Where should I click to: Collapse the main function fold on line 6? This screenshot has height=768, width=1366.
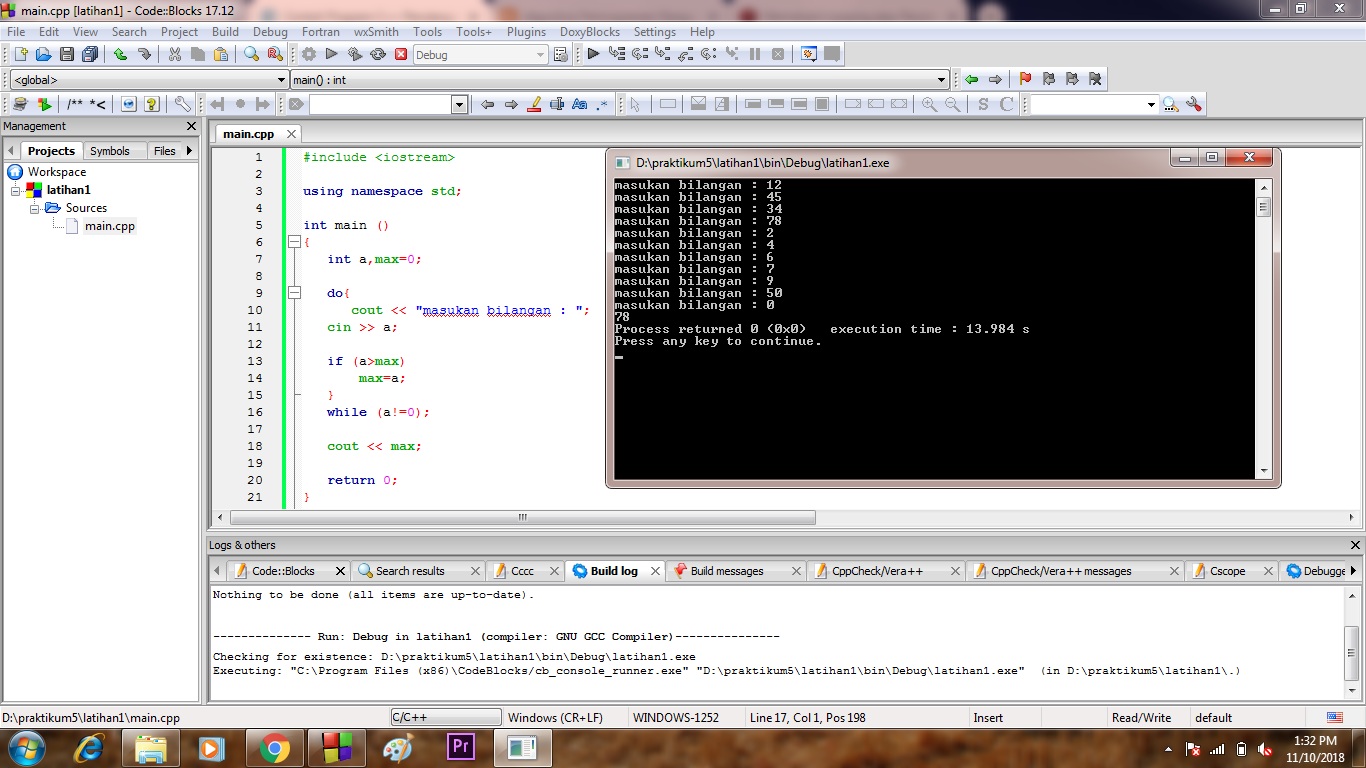coord(294,242)
